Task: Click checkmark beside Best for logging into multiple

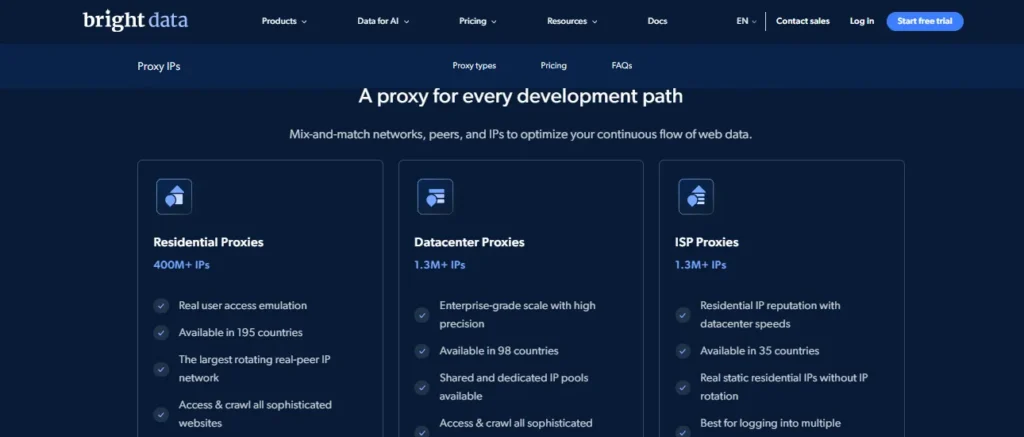Action: [682, 432]
